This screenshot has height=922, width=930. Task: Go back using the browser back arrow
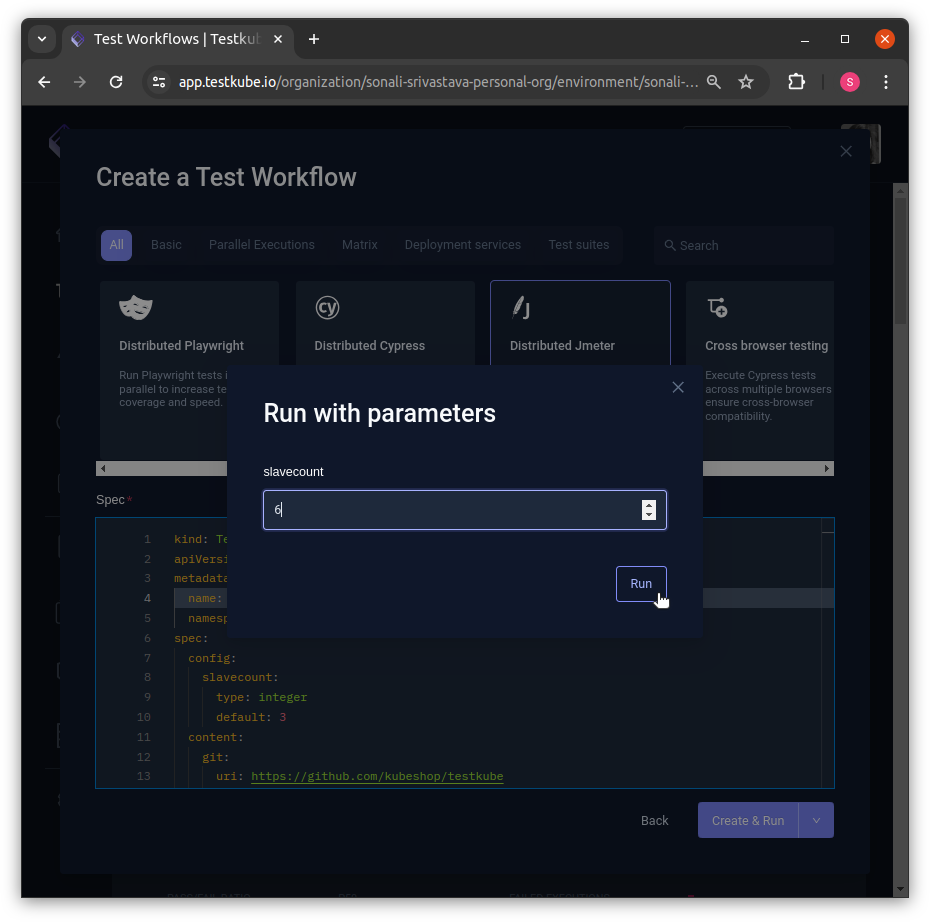point(44,82)
